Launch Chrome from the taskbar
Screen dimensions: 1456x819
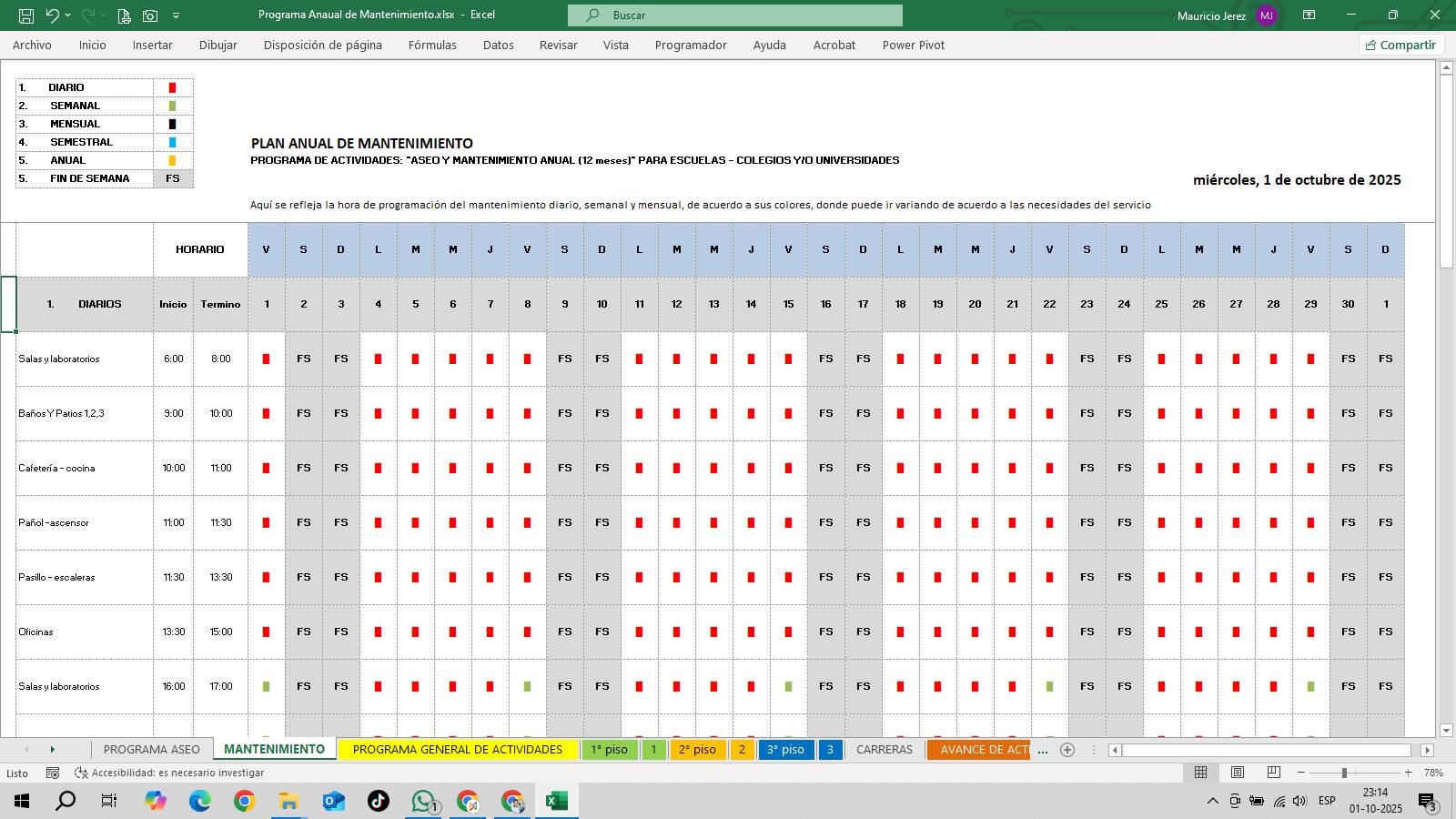[x=244, y=802]
